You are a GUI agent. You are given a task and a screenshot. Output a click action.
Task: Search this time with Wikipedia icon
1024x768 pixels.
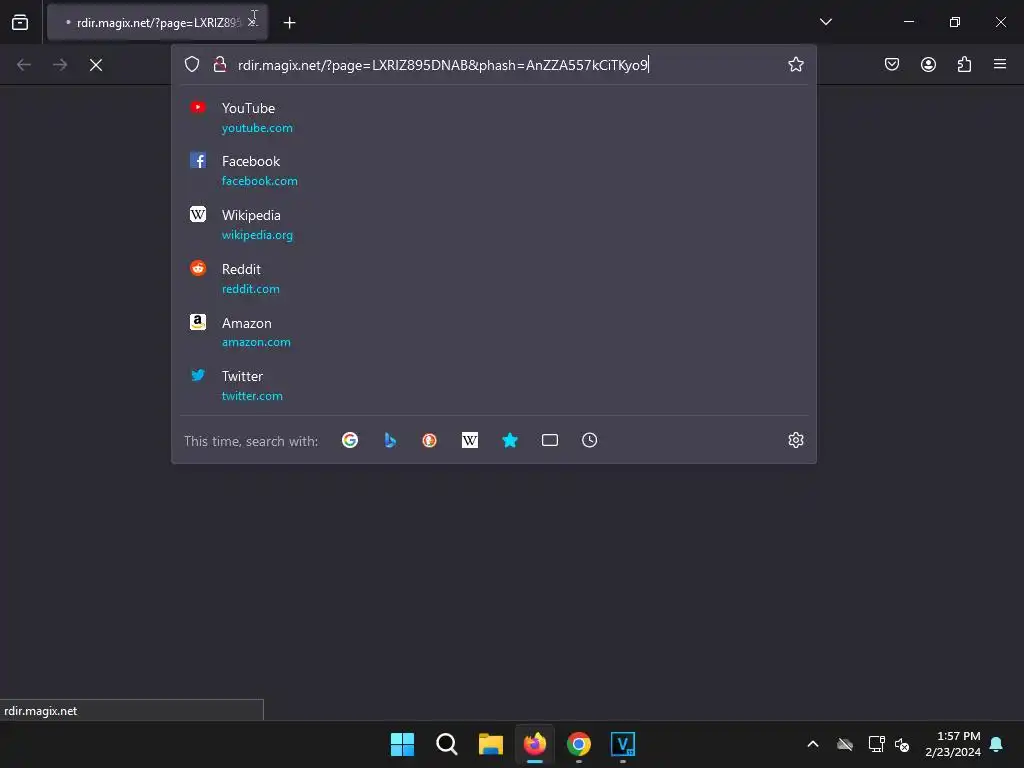coord(470,440)
